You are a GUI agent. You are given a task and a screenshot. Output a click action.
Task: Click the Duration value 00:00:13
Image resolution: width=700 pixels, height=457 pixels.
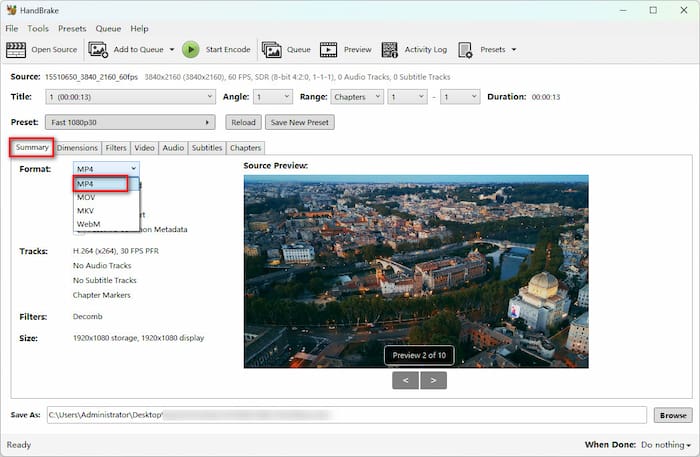(546, 97)
